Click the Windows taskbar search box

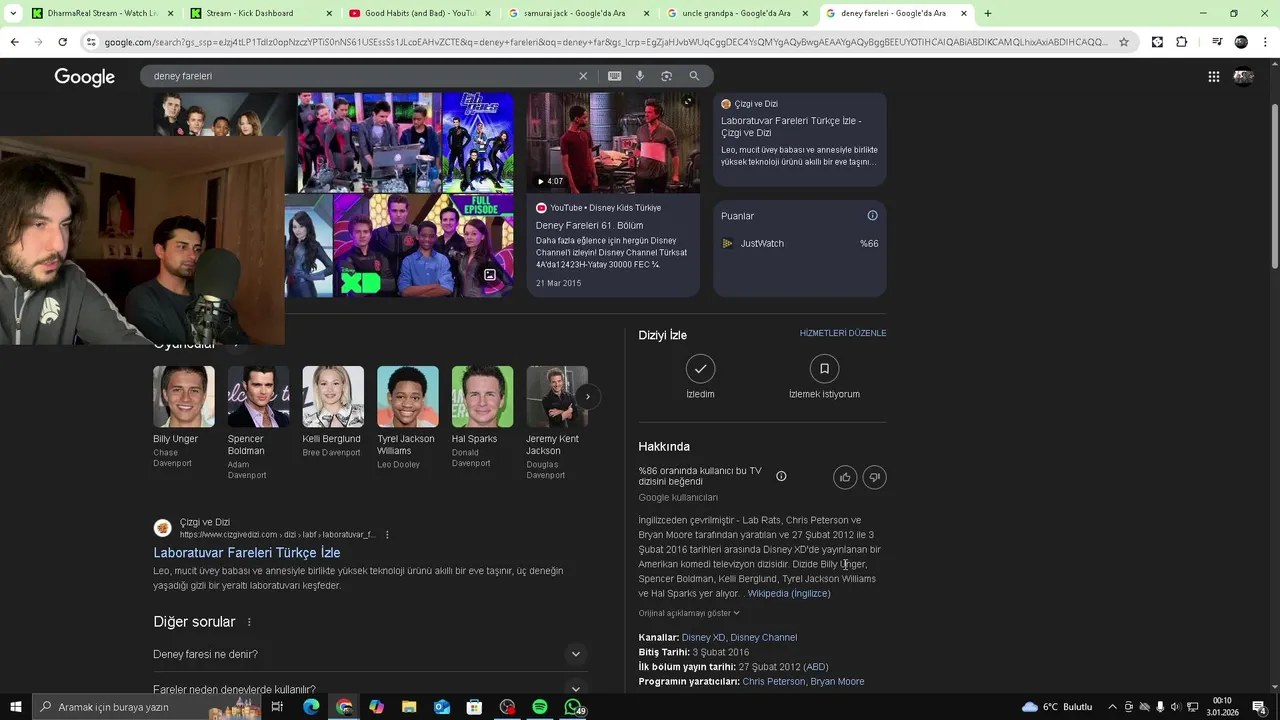pyautogui.click(x=148, y=707)
